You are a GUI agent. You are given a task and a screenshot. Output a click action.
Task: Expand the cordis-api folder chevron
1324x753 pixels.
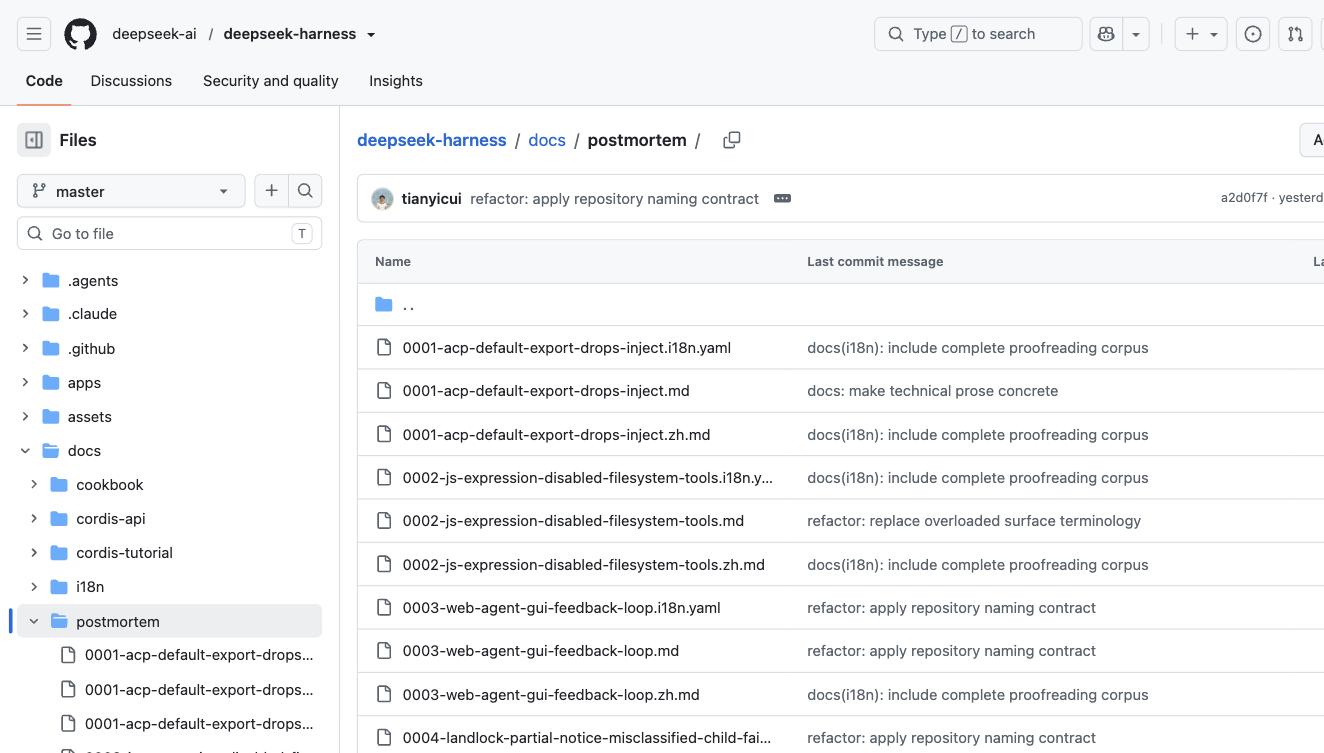click(x=34, y=519)
